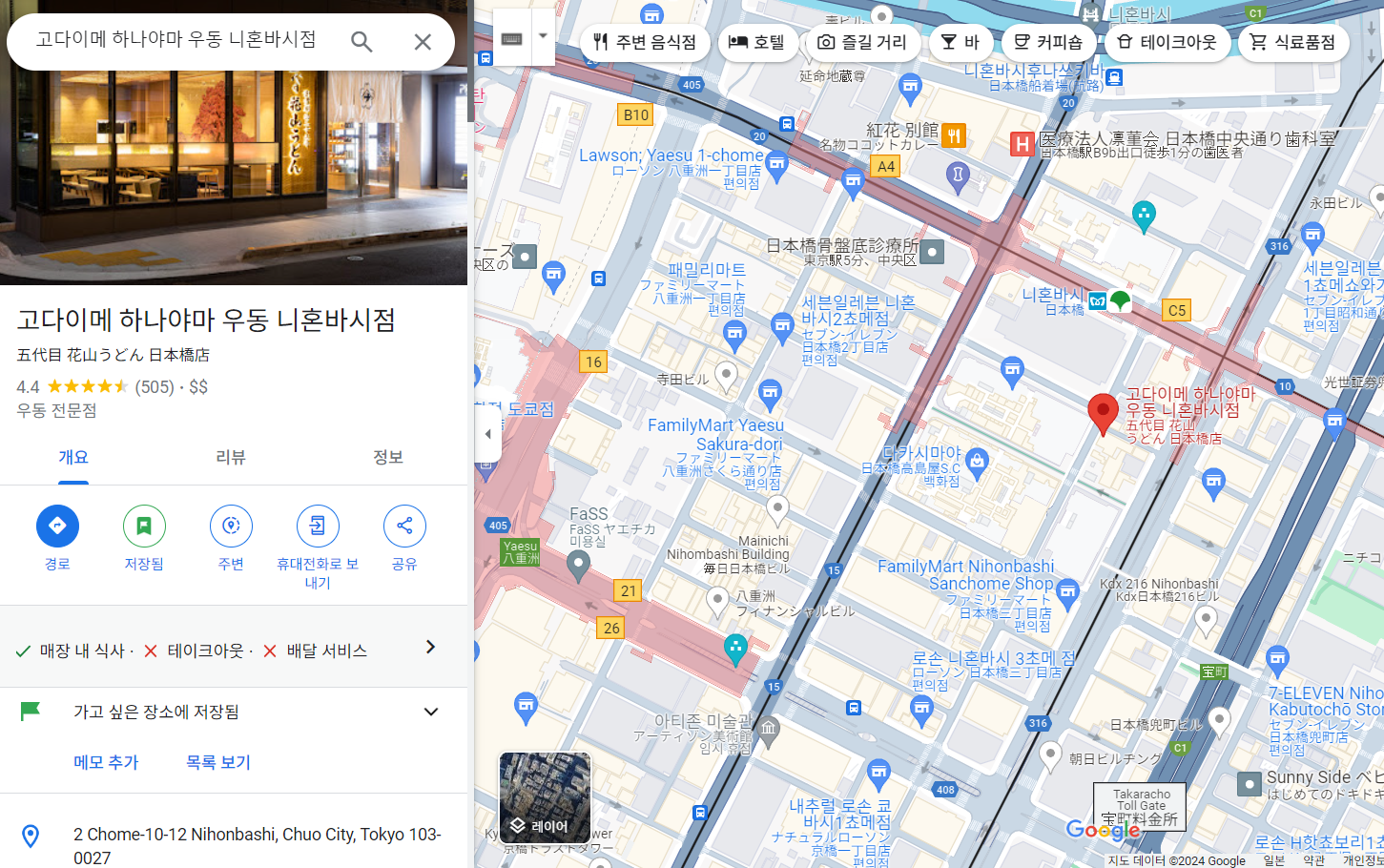This screenshot has height=868, width=1384.
Task: Filter by 호텔 chip
Action: tap(757, 43)
